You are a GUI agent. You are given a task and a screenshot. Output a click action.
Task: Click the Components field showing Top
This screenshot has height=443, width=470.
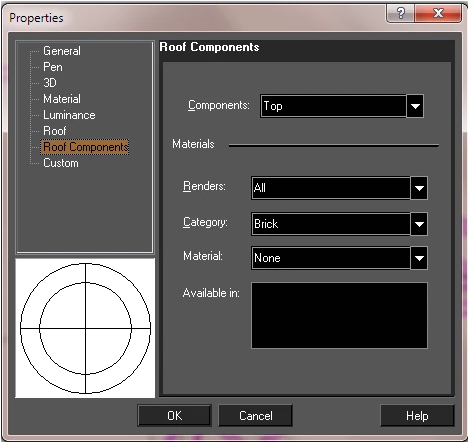(x=334, y=106)
